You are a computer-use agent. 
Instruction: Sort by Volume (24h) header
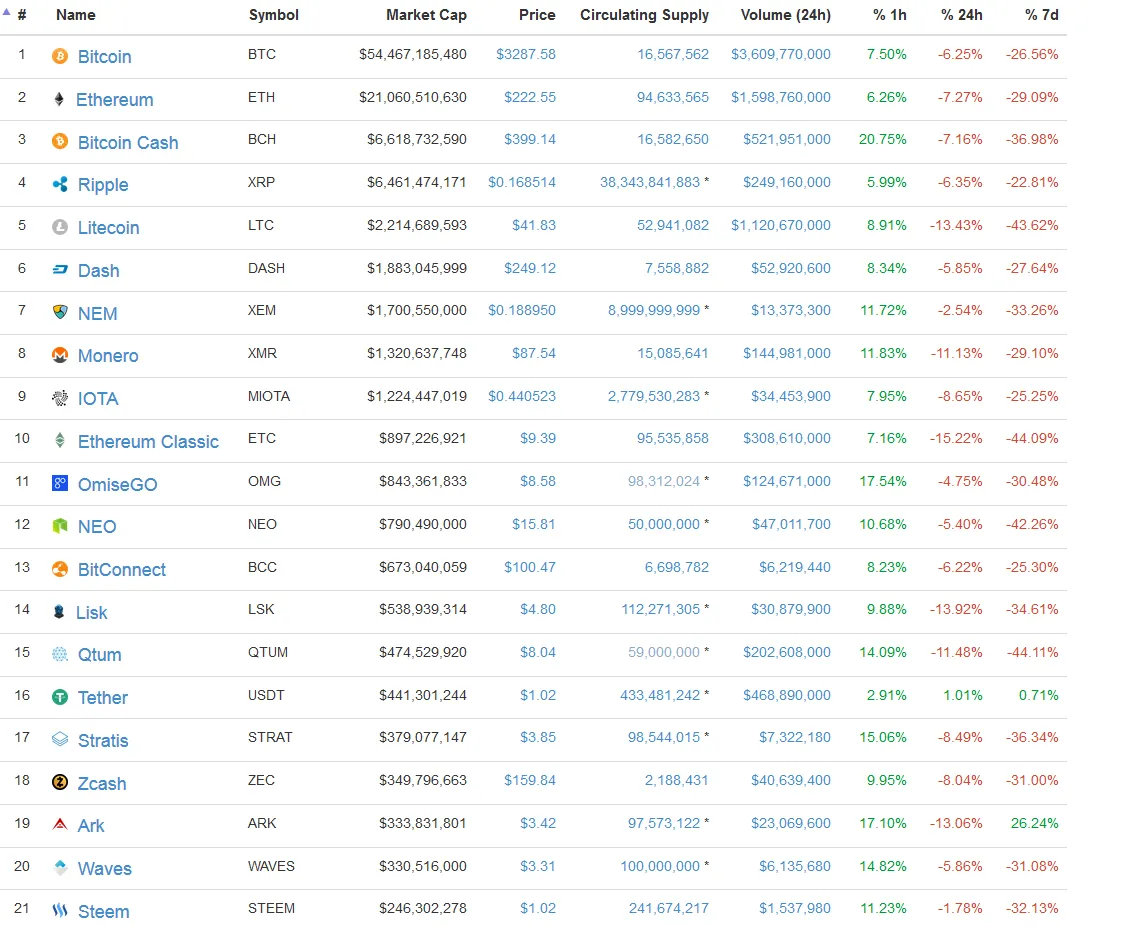786,15
